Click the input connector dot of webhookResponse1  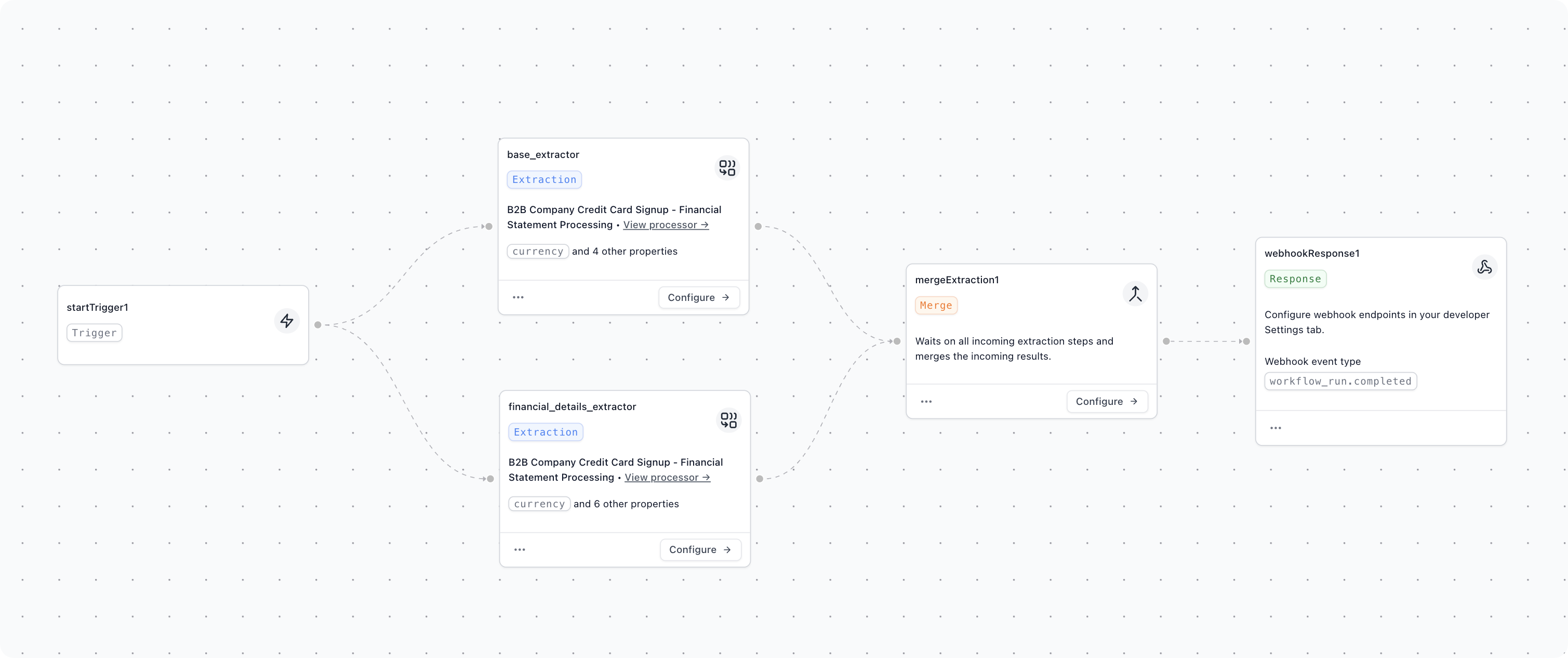(x=1246, y=341)
